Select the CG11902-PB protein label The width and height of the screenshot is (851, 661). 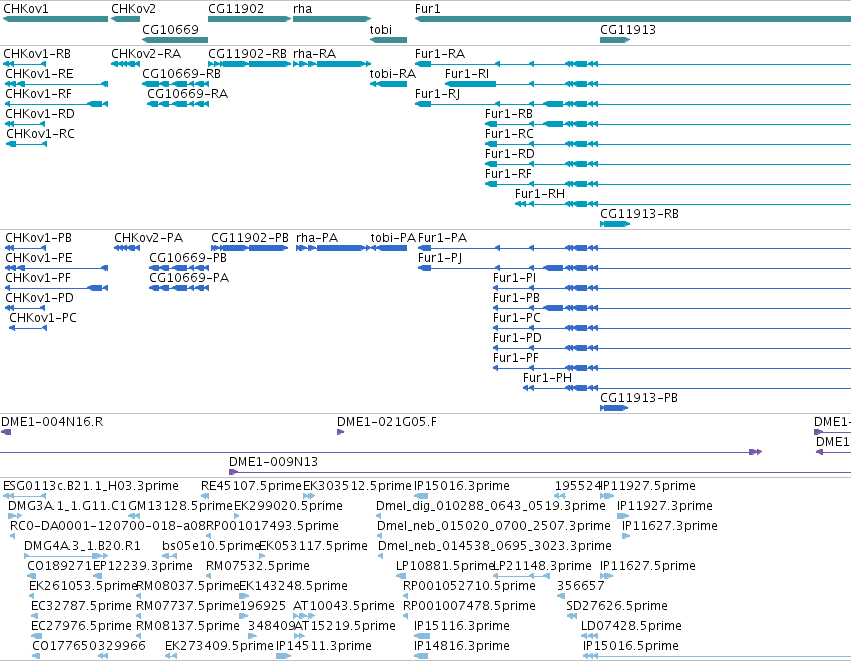pyautogui.click(x=250, y=238)
